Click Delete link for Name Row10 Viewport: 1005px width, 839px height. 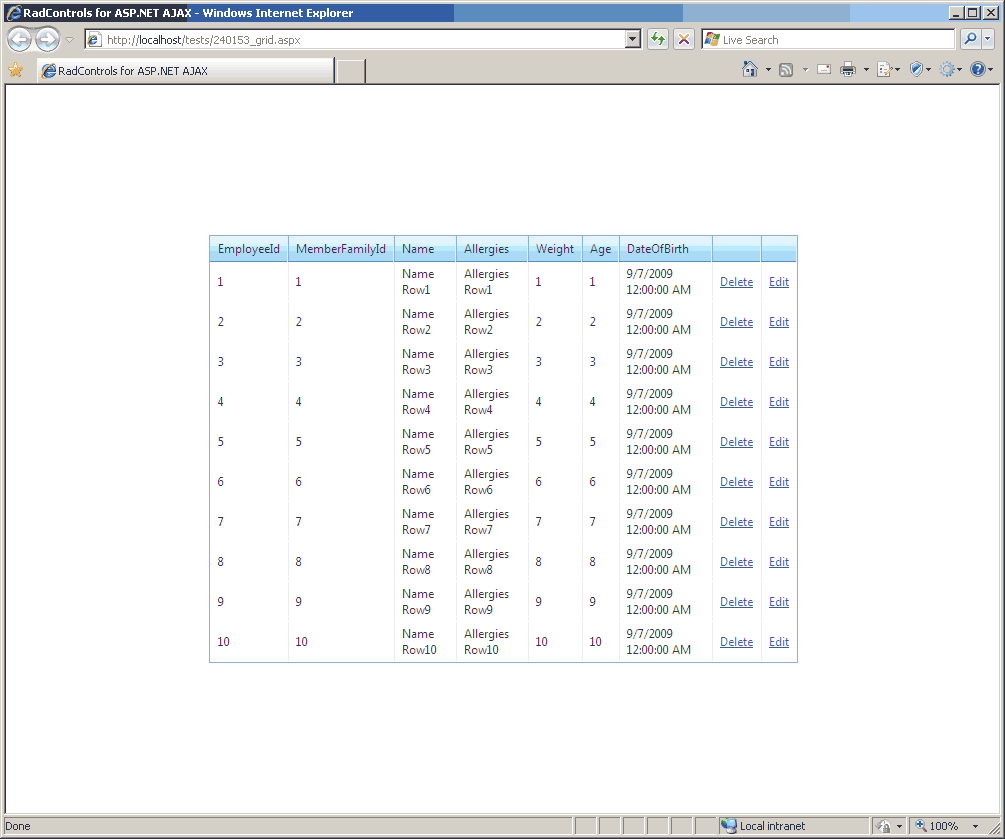[x=736, y=642]
